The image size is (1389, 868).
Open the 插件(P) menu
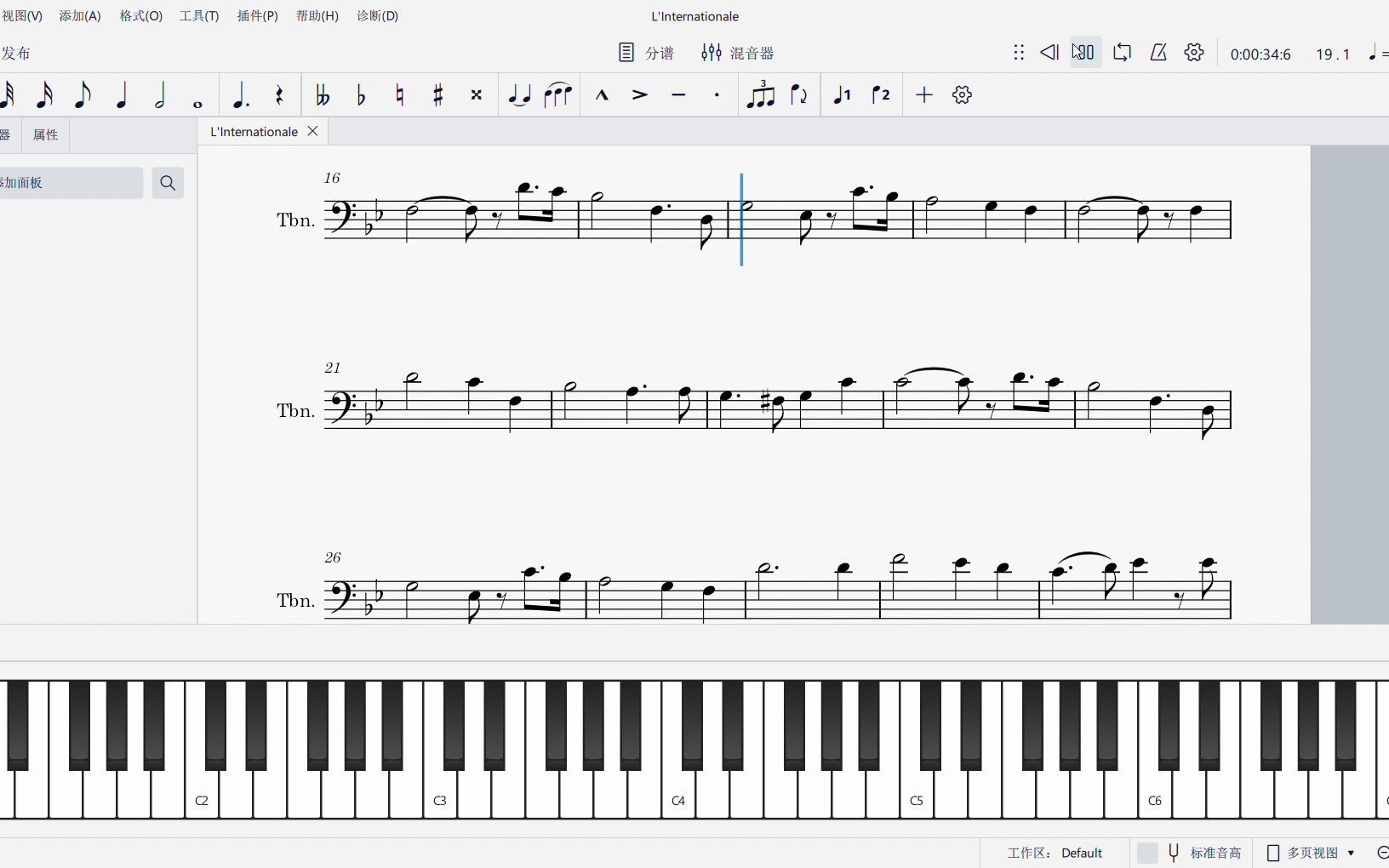tap(258, 16)
